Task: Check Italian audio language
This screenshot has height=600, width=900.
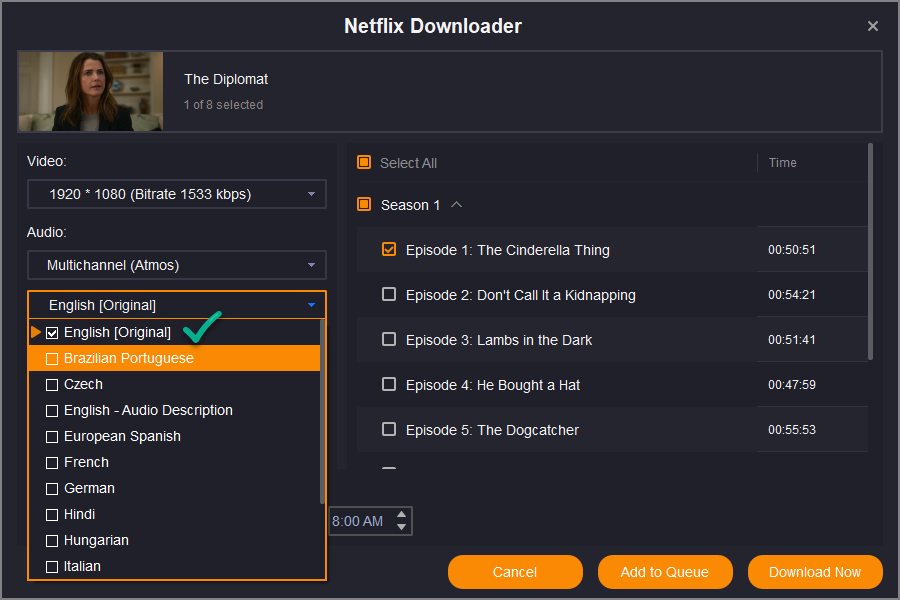Action: [52, 567]
